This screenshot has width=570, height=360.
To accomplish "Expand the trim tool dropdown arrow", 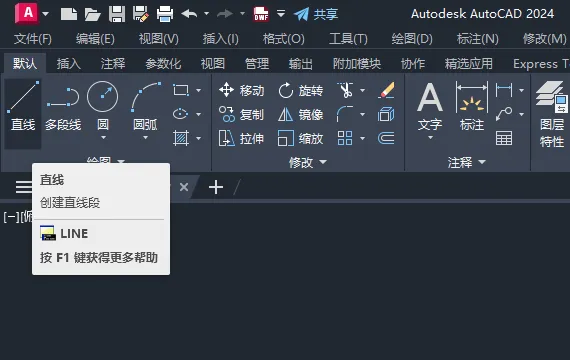I will (x=362, y=90).
